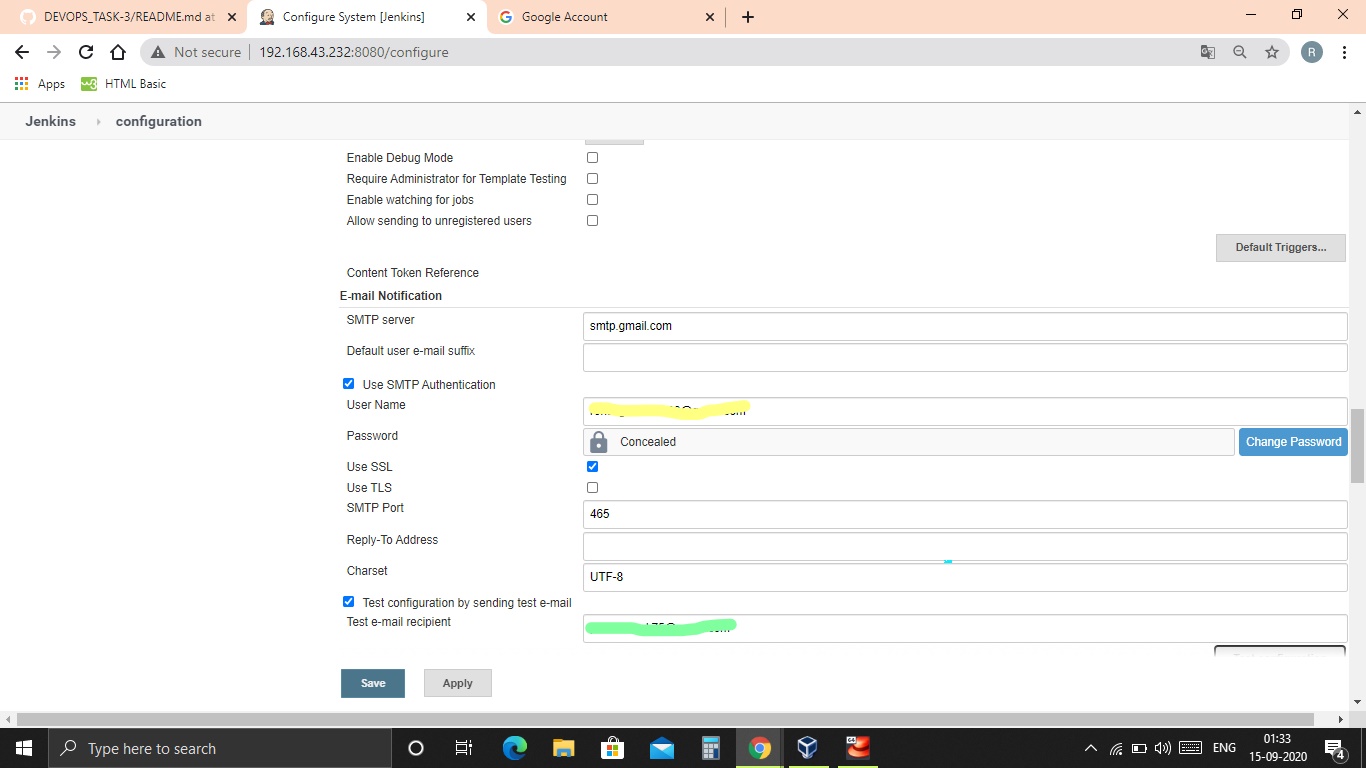This screenshot has height=768, width=1366.
Task: Click the Not secure warning icon
Action: click(158, 52)
